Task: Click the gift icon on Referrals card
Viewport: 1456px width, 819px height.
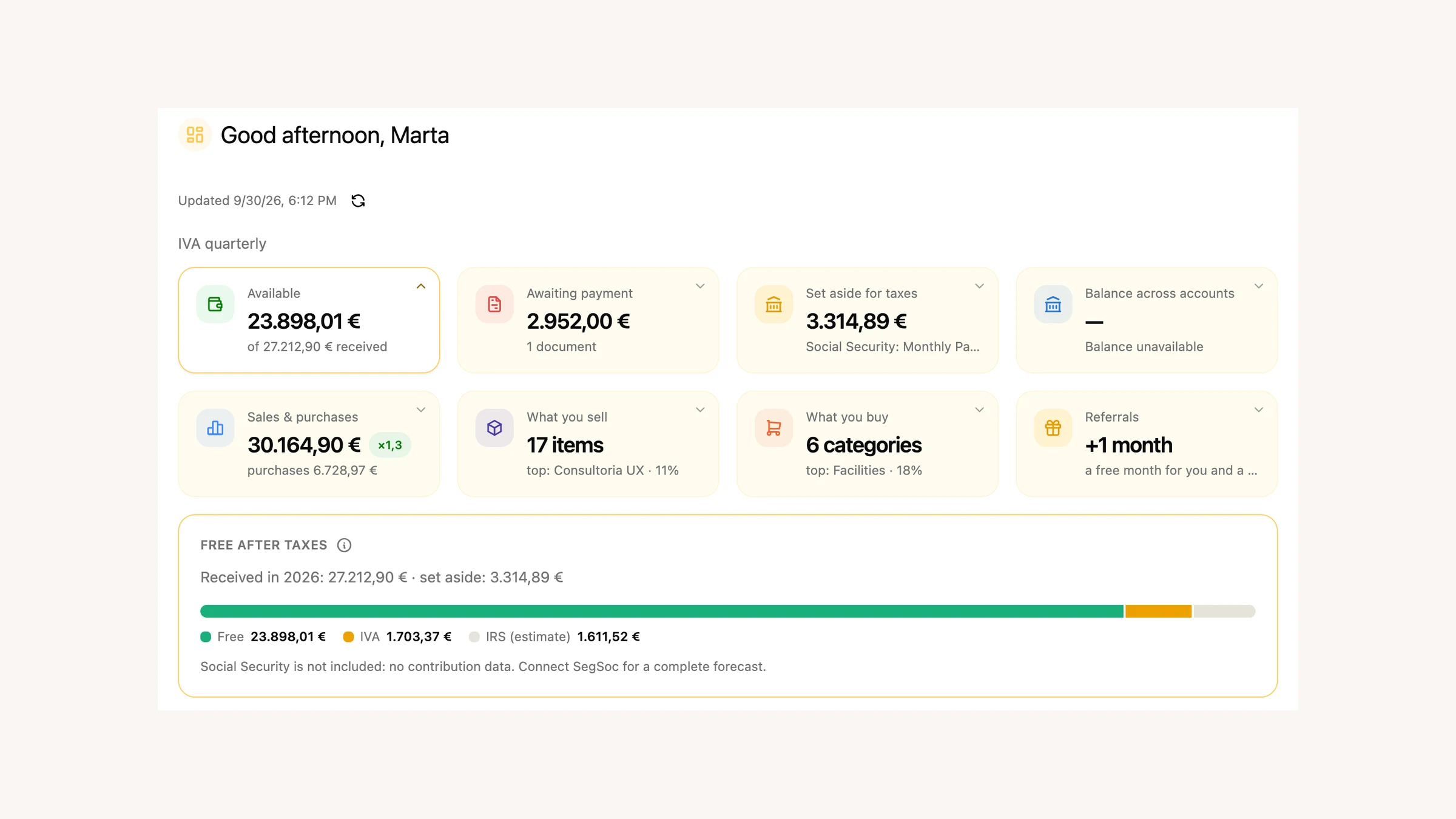Action: 1053,428
